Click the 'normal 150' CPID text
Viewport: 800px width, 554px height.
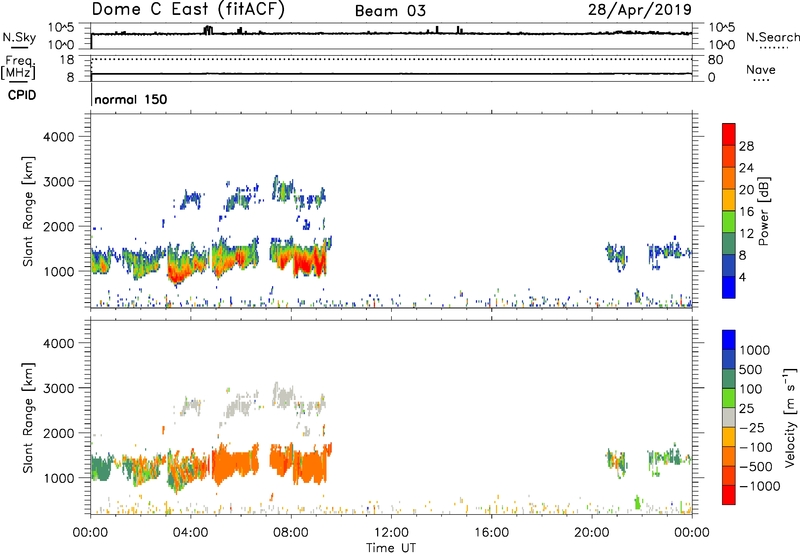click(x=131, y=99)
